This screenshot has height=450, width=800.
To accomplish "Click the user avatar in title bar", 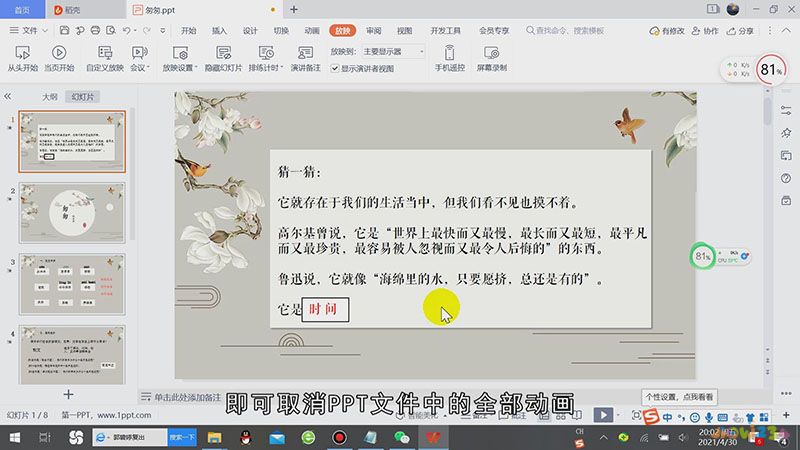I will point(733,9).
